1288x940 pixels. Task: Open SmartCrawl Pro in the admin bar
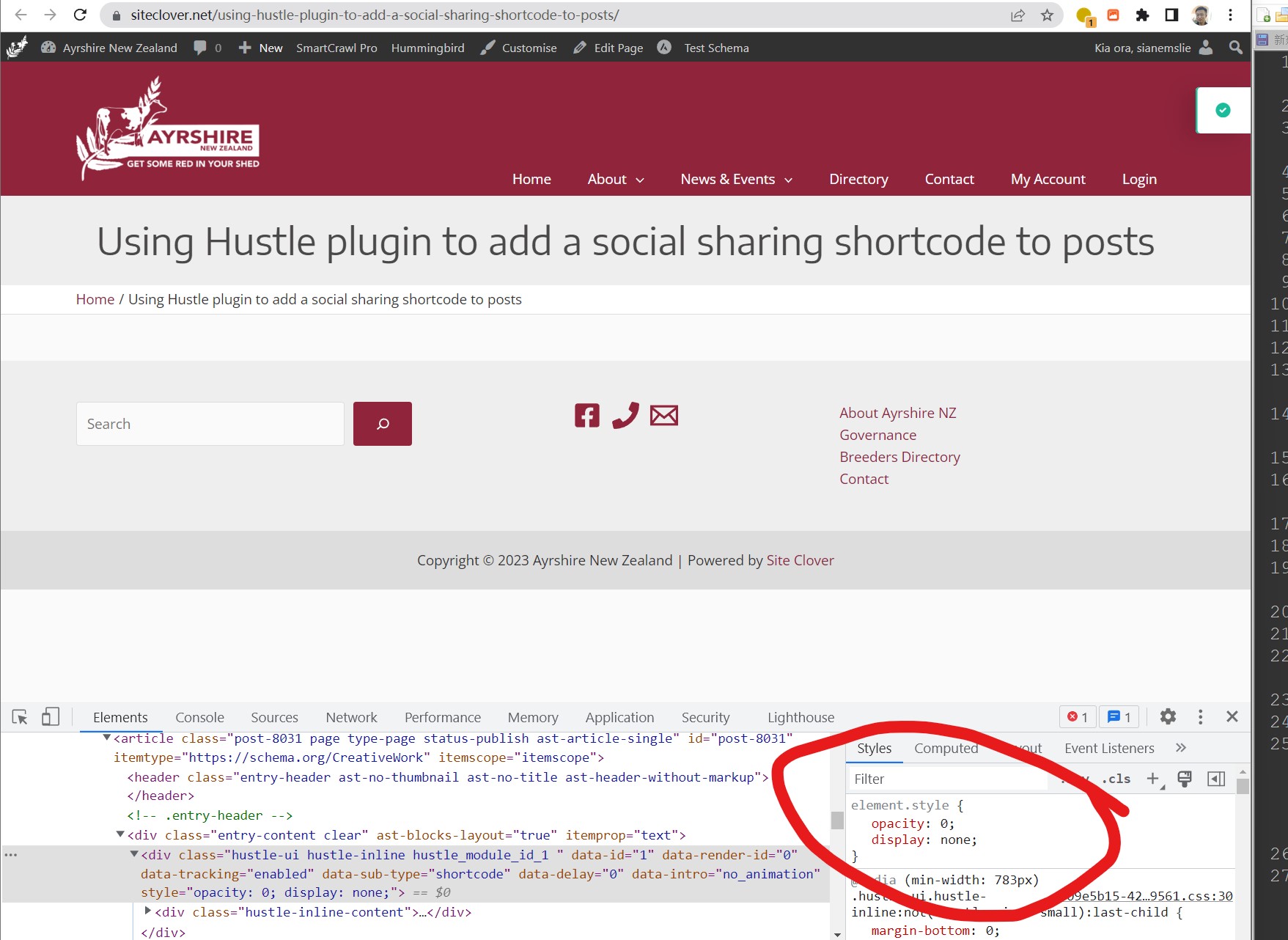(336, 48)
